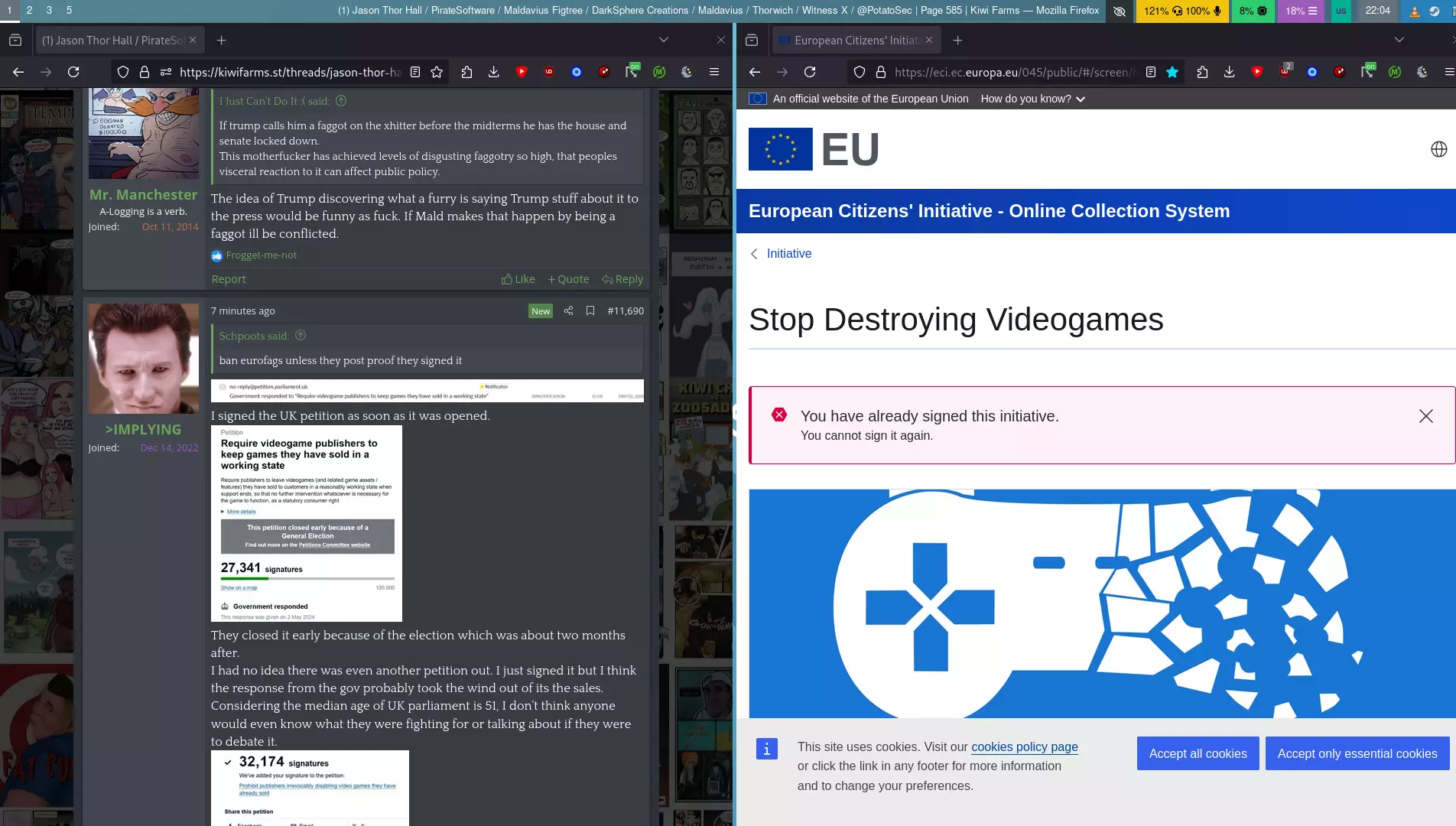Reply to Mr. Manchester's post
Viewport: 1456px width, 826px height.
622,279
